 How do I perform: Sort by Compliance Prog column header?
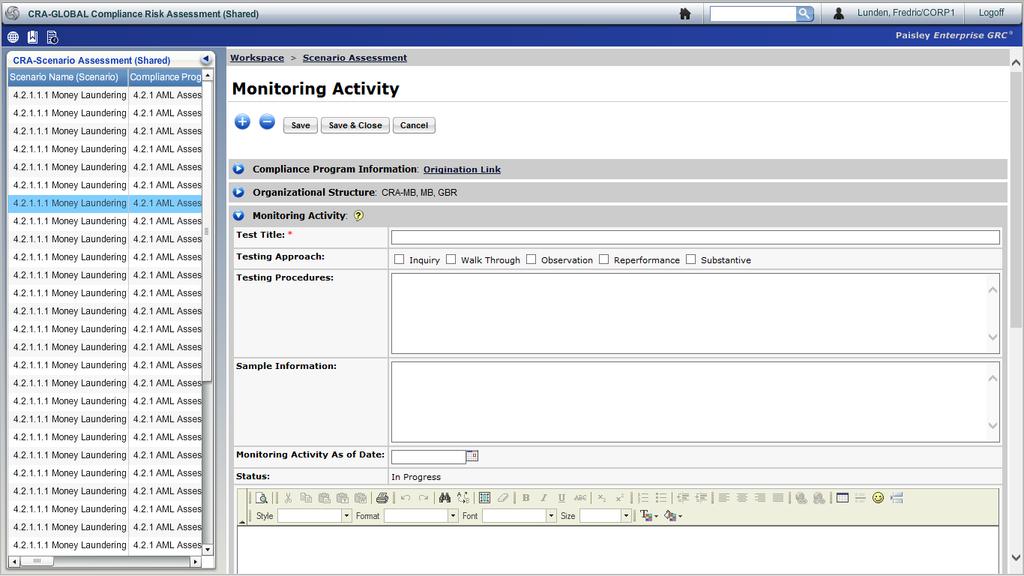(165, 77)
